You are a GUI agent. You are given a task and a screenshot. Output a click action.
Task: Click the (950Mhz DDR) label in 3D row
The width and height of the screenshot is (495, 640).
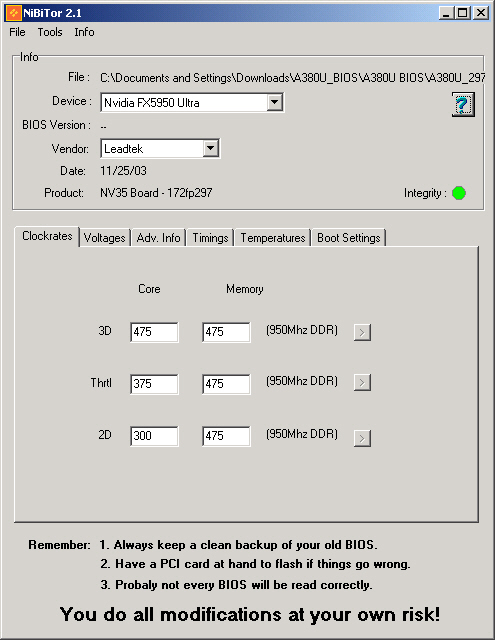[x=302, y=330]
